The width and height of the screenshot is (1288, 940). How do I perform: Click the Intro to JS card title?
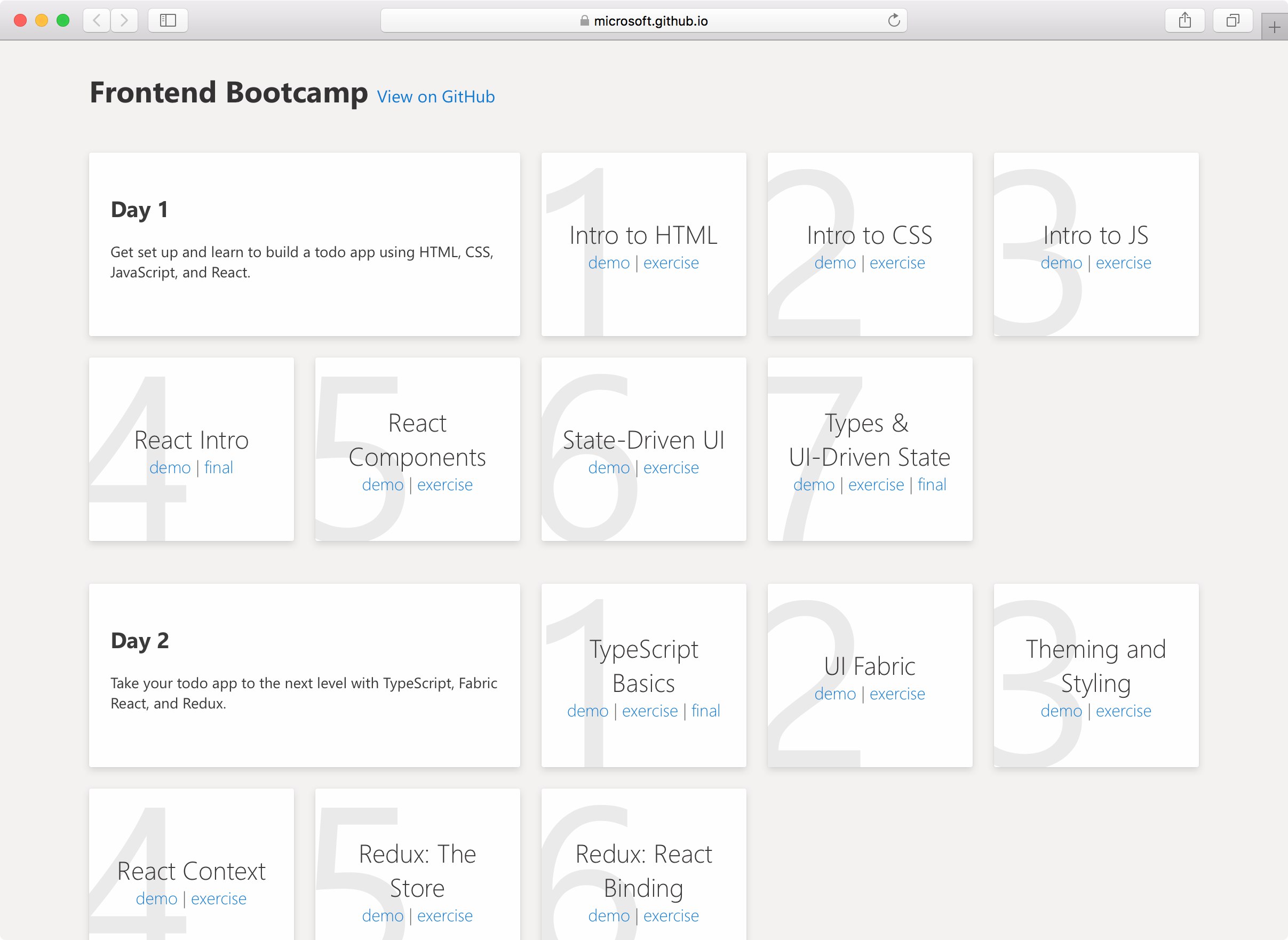[x=1095, y=235]
